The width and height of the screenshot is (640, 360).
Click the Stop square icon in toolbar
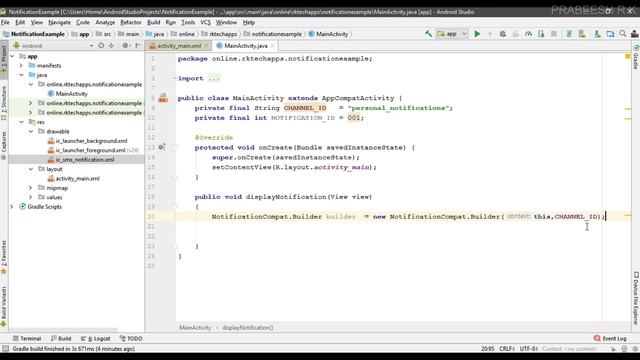tap(554, 34)
